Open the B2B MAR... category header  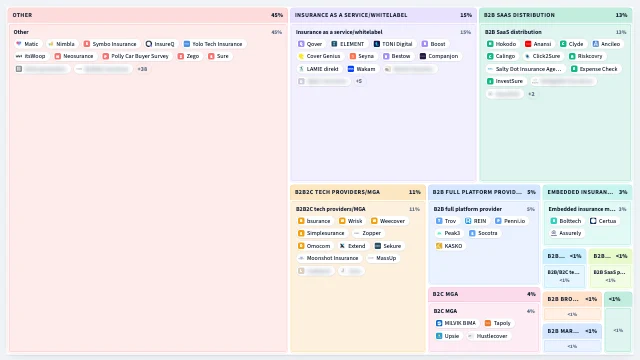coord(572,331)
